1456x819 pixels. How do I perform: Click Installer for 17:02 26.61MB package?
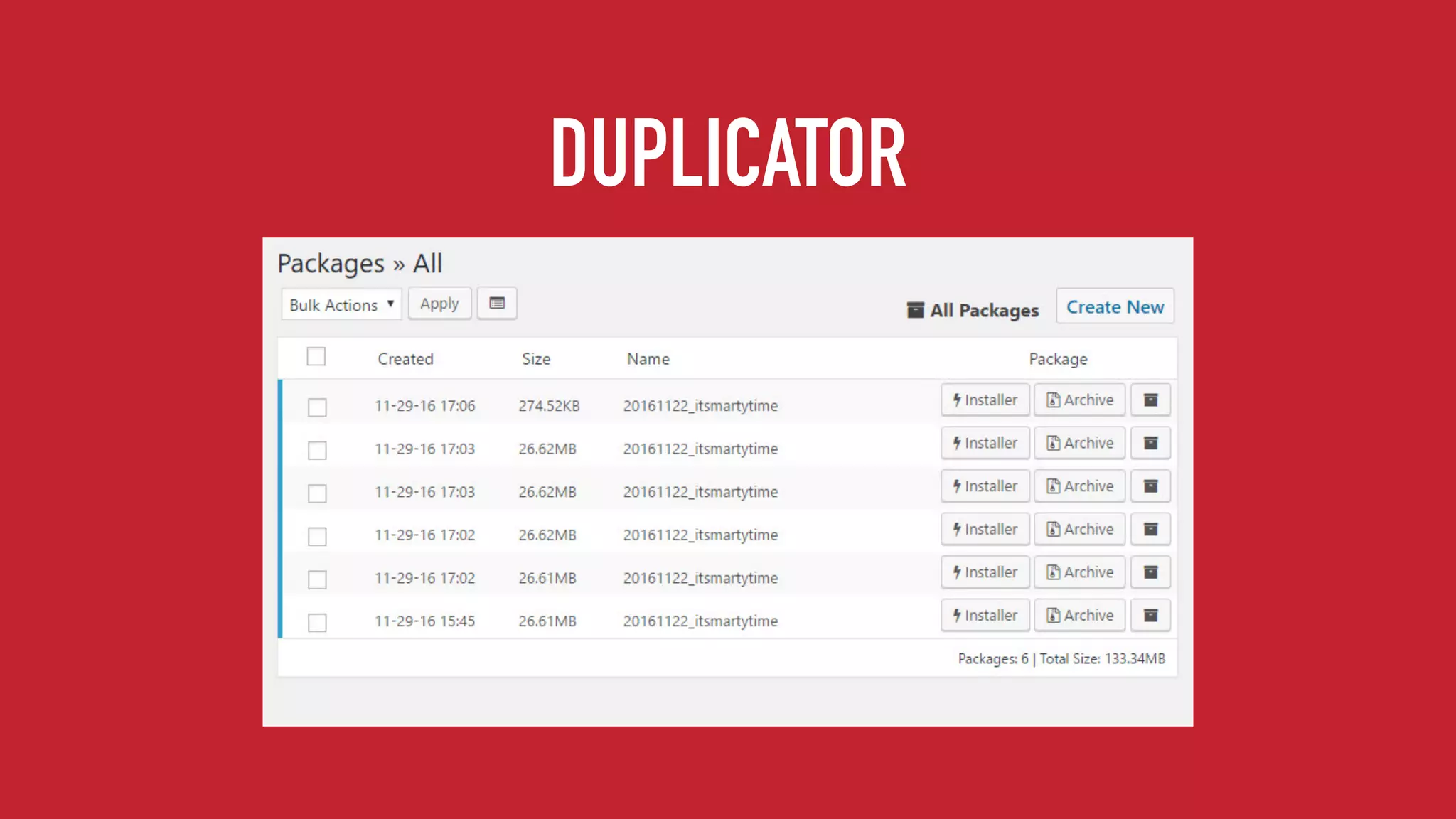tap(985, 572)
